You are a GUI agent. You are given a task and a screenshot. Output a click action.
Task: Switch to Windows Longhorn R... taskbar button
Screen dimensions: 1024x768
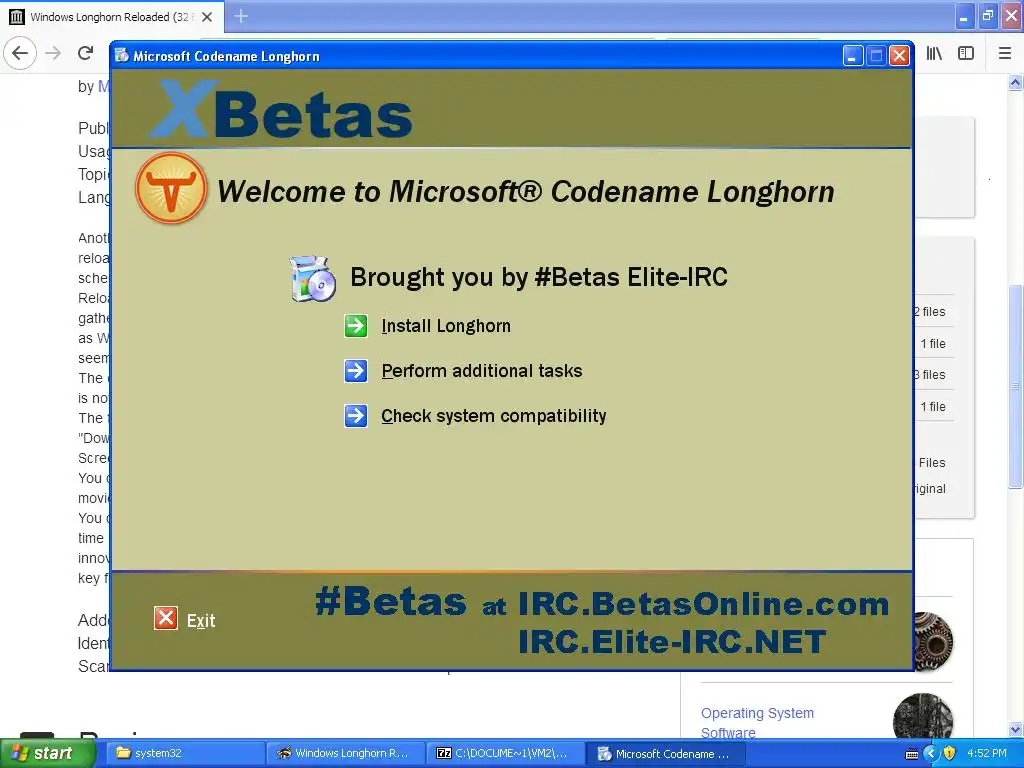pyautogui.click(x=345, y=753)
